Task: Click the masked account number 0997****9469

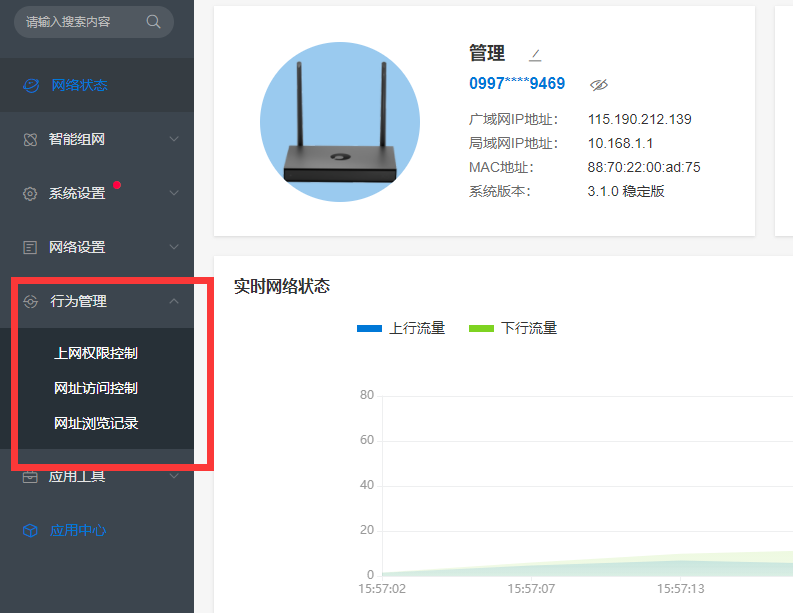Action: pyautogui.click(x=517, y=84)
